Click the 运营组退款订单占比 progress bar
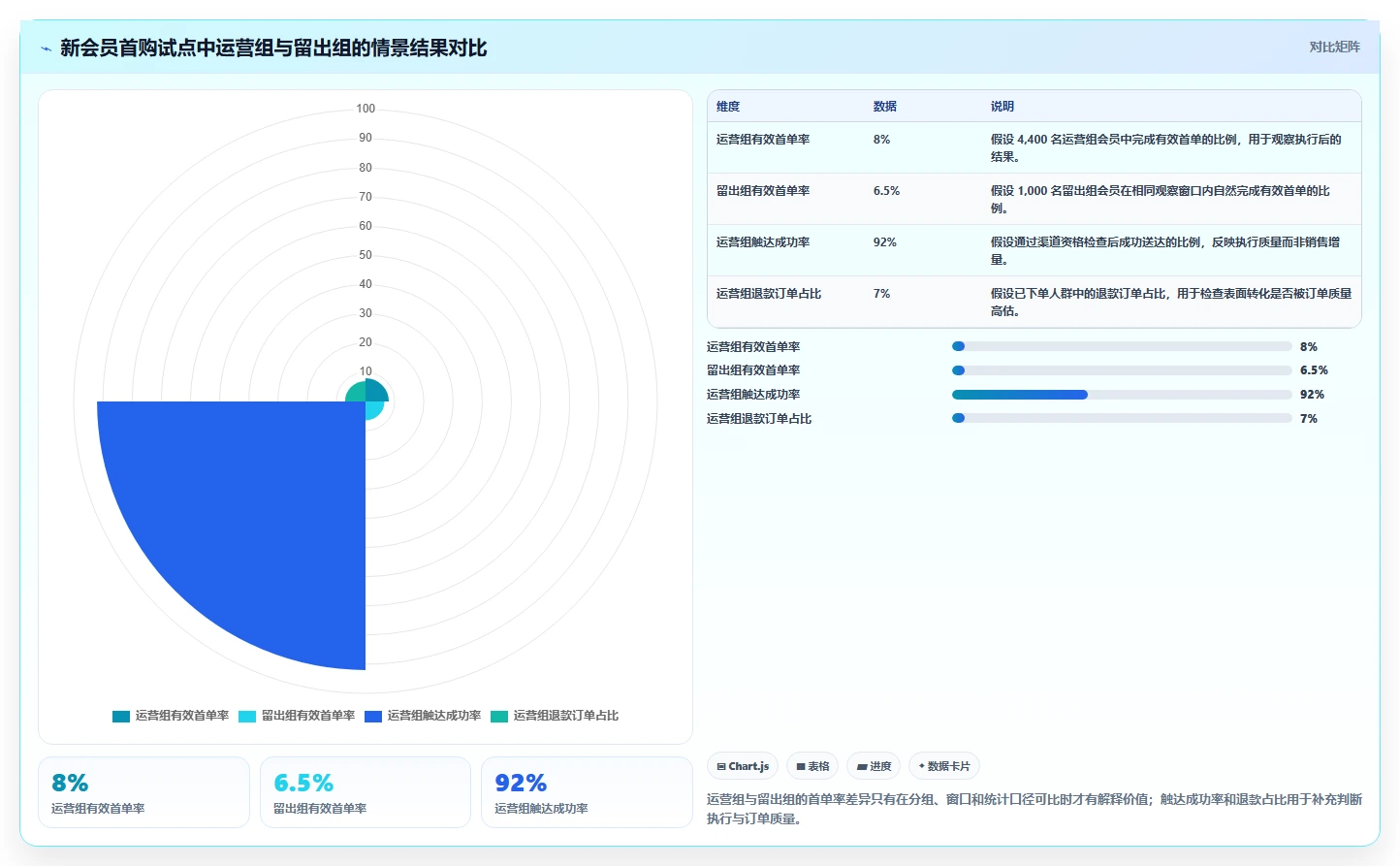Image resolution: width=1400 pixels, height=866 pixels. click(x=1122, y=419)
